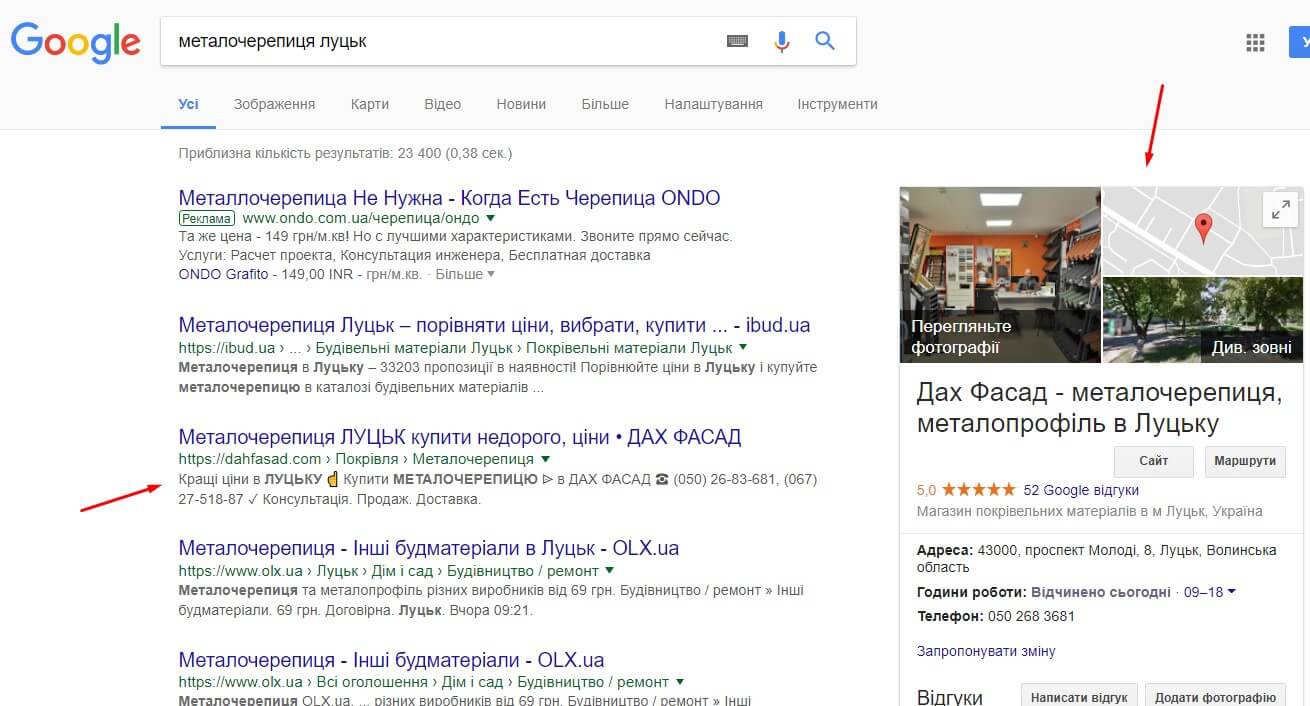Switch to the Карти tab

tap(370, 104)
